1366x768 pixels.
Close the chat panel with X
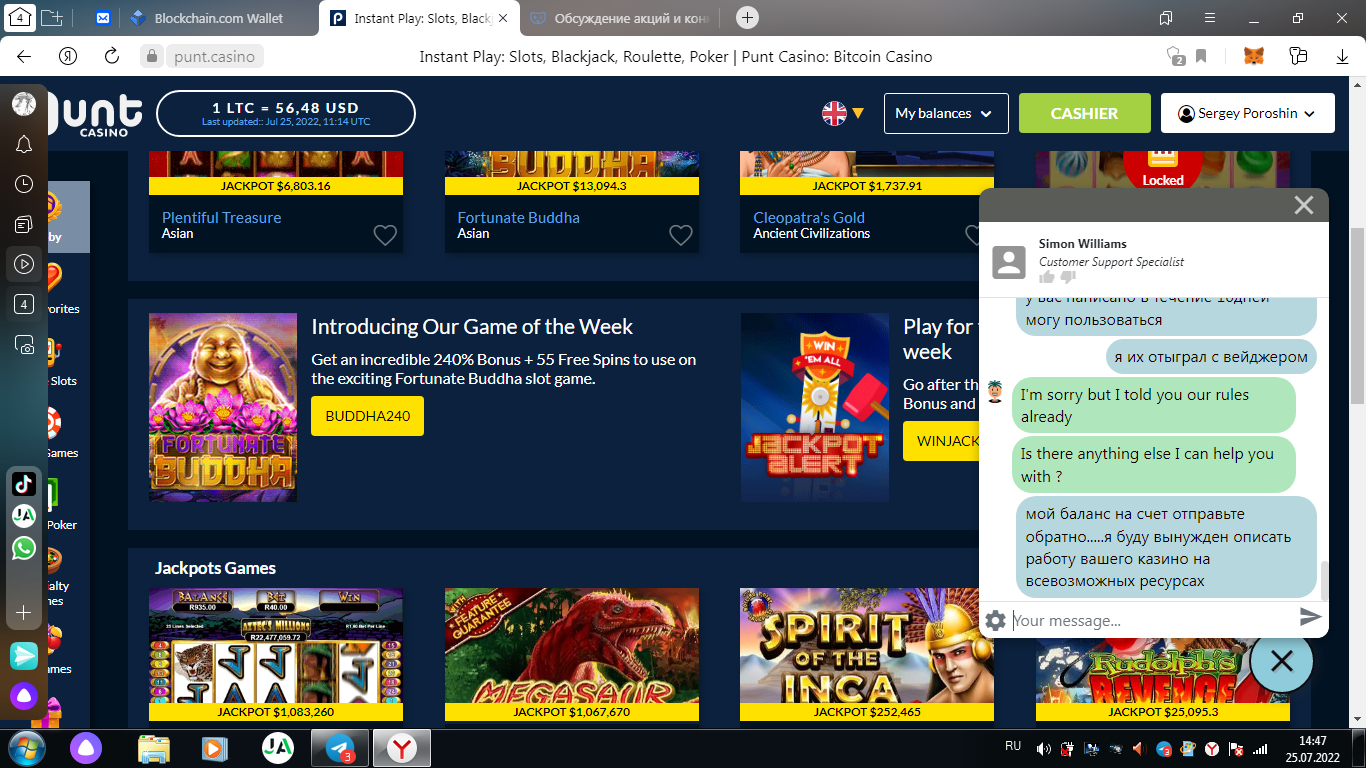[1303, 205]
